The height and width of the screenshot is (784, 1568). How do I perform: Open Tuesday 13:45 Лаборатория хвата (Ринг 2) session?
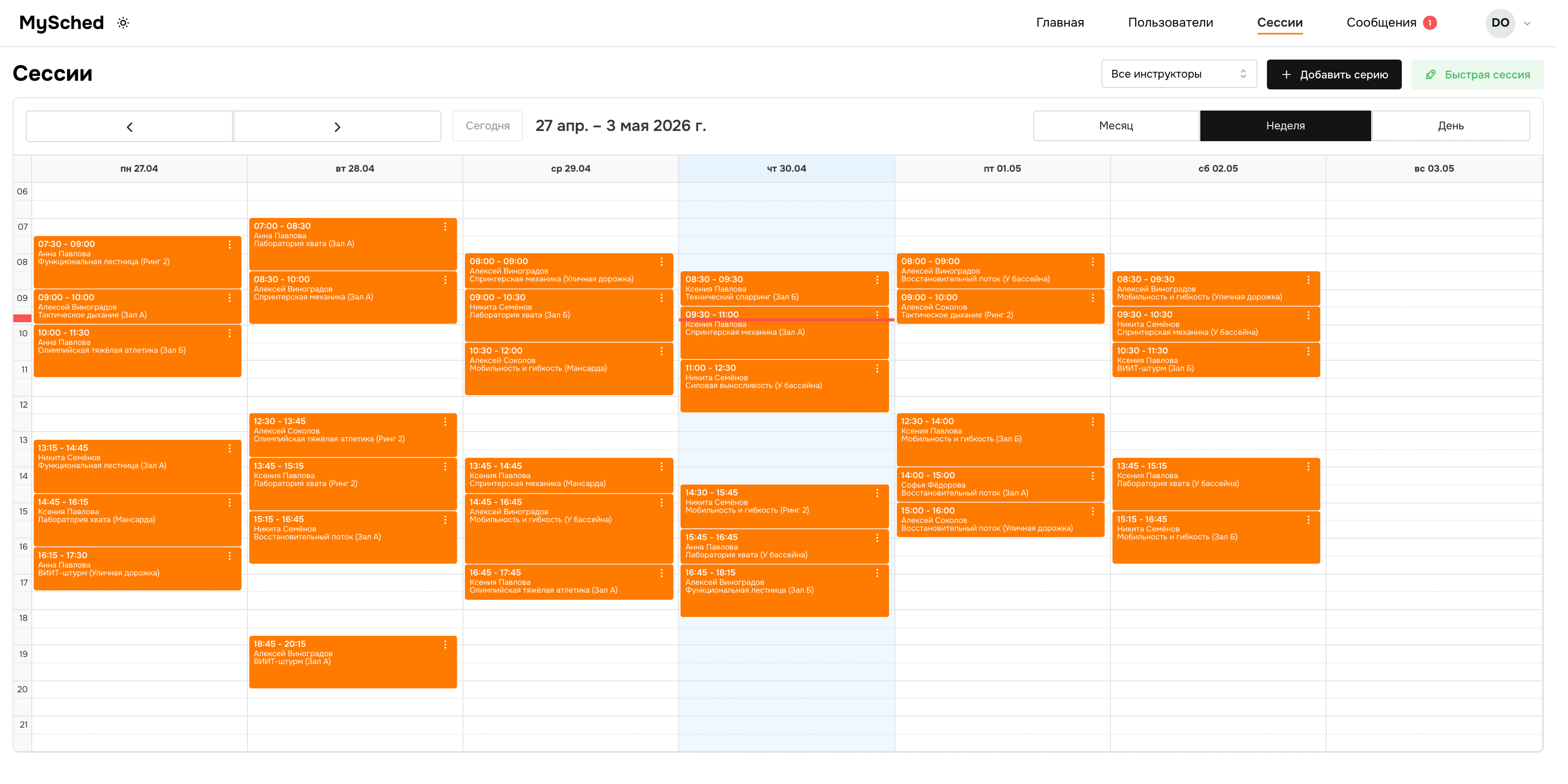(353, 484)
